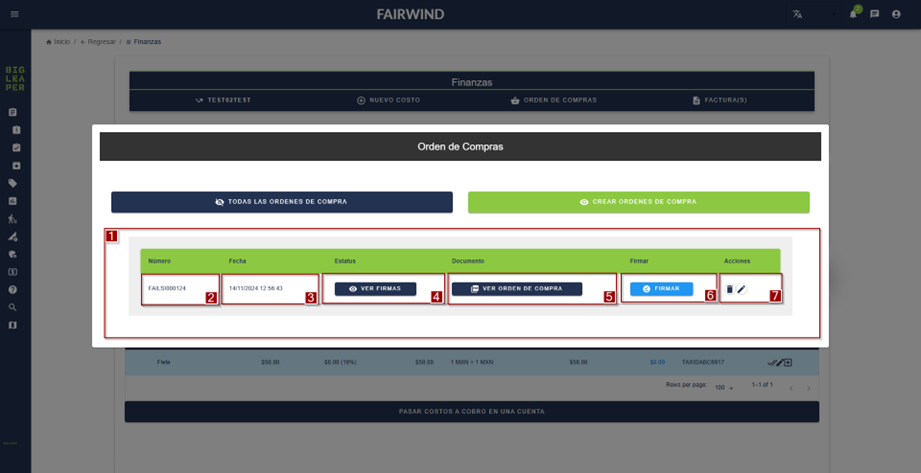Click the blue $0.00 amount in Flete row

coord(657,363)
